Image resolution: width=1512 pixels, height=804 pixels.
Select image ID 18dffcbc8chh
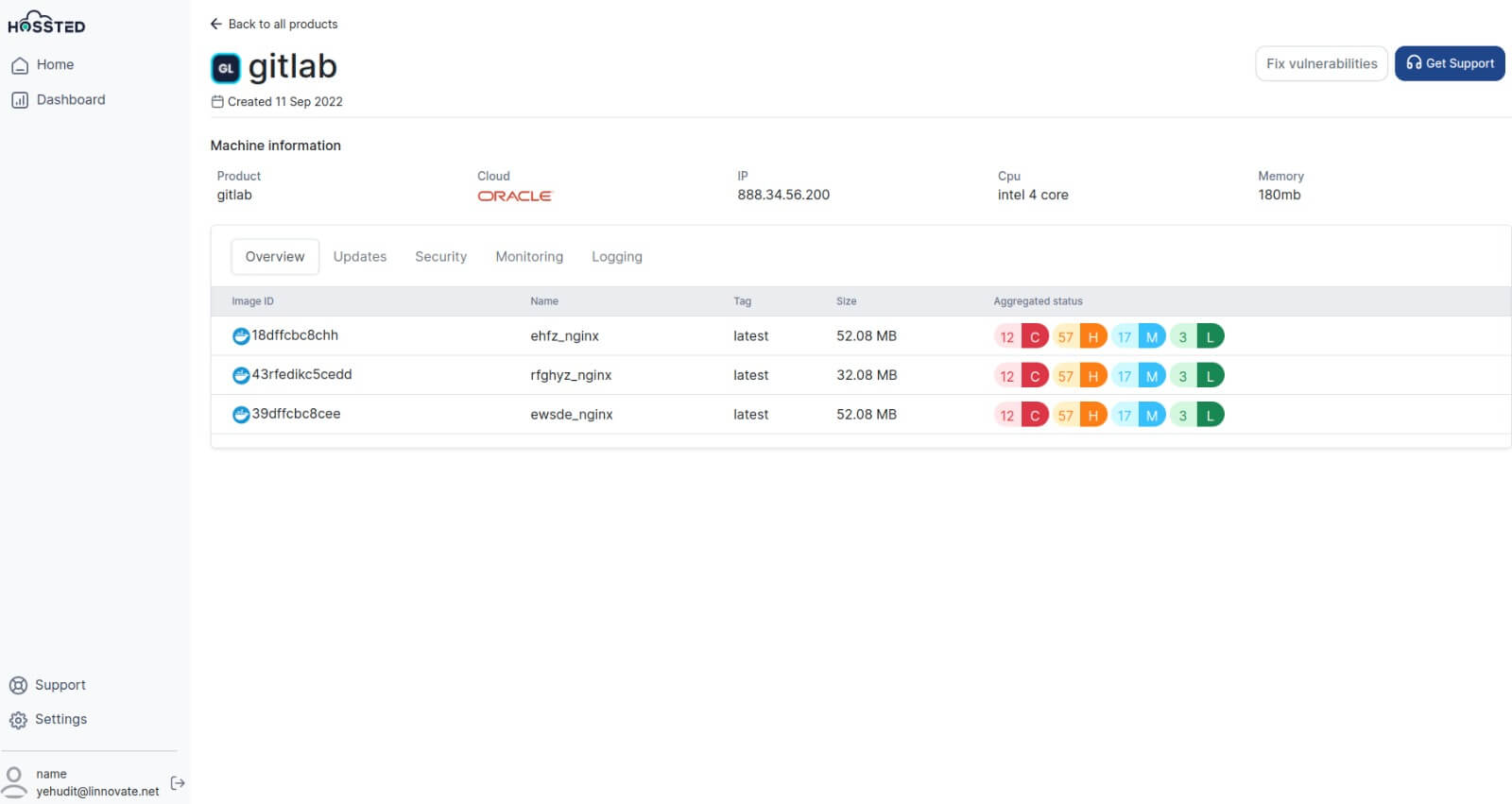coord(295,335)
